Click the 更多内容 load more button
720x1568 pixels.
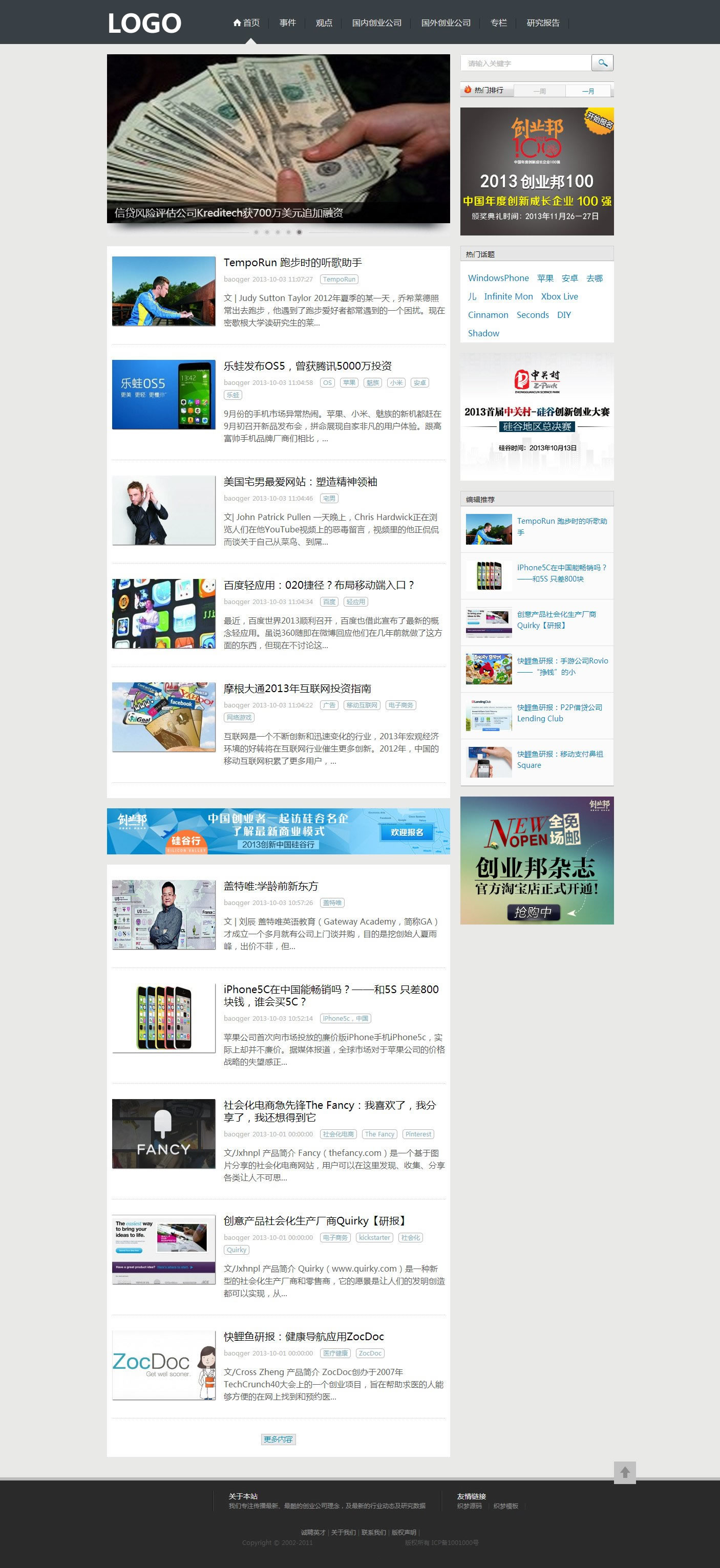tap(279, 1439)
